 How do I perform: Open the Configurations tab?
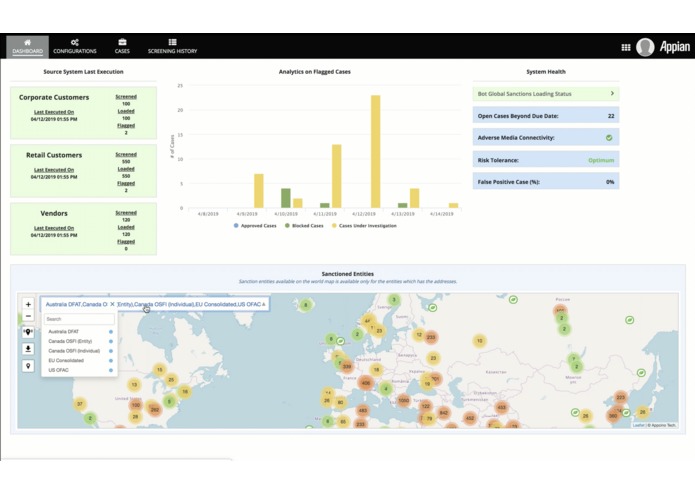point(74,47)
